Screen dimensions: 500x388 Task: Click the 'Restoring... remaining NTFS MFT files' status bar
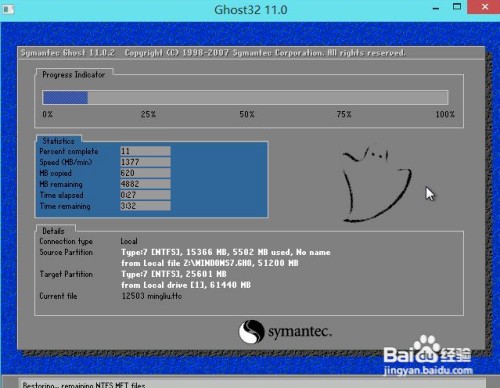coord(251,384)
